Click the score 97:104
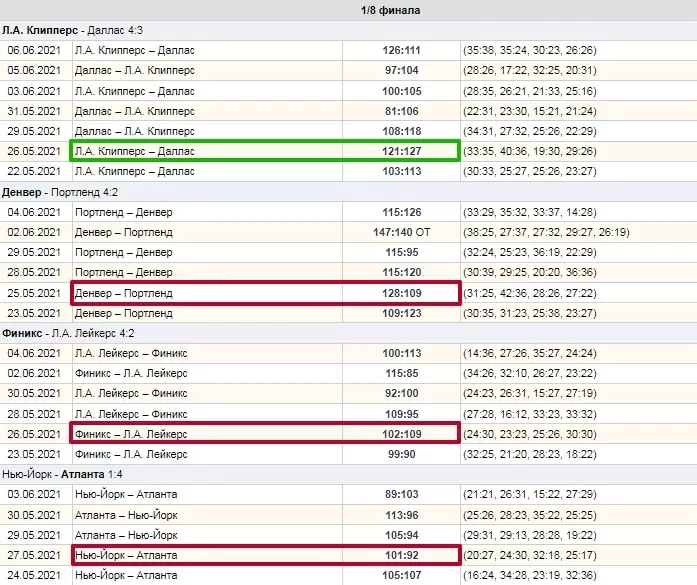The image size is (697, 585). 401,70
